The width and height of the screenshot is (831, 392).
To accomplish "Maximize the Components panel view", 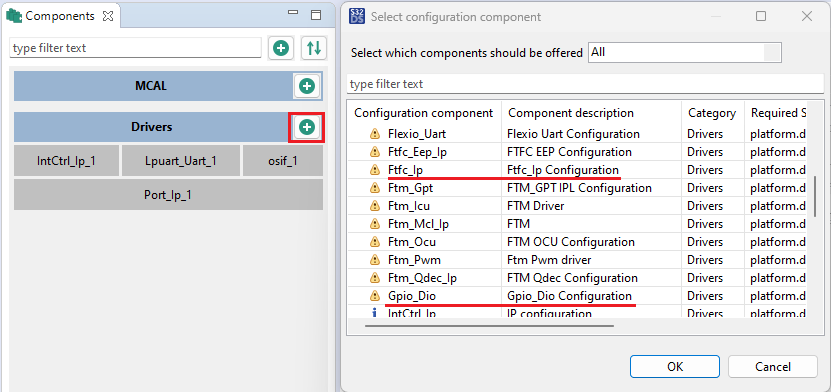I will pos(316,15).
